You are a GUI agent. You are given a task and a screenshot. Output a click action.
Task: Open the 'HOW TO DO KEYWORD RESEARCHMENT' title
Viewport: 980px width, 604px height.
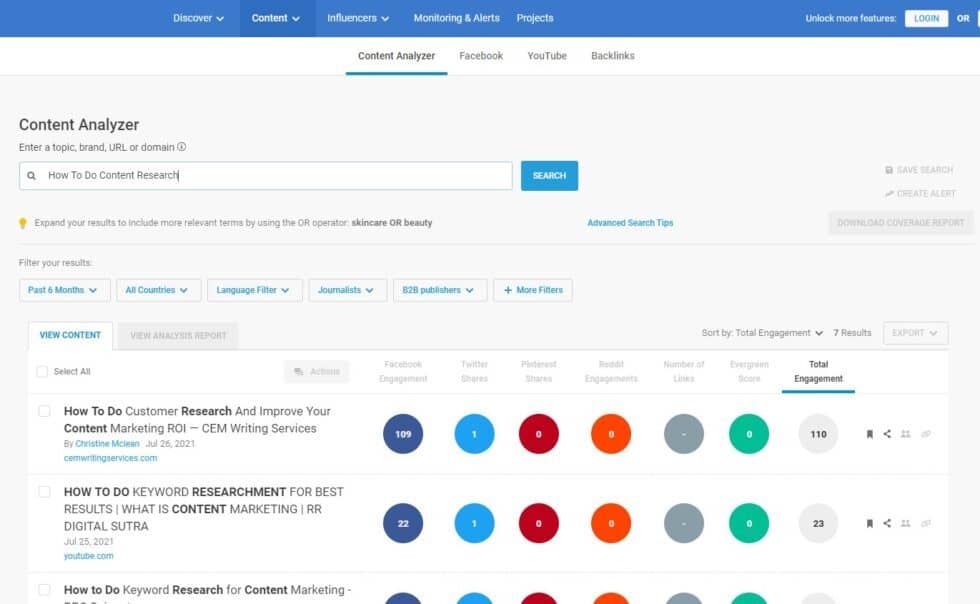click(x=204, y=509)
